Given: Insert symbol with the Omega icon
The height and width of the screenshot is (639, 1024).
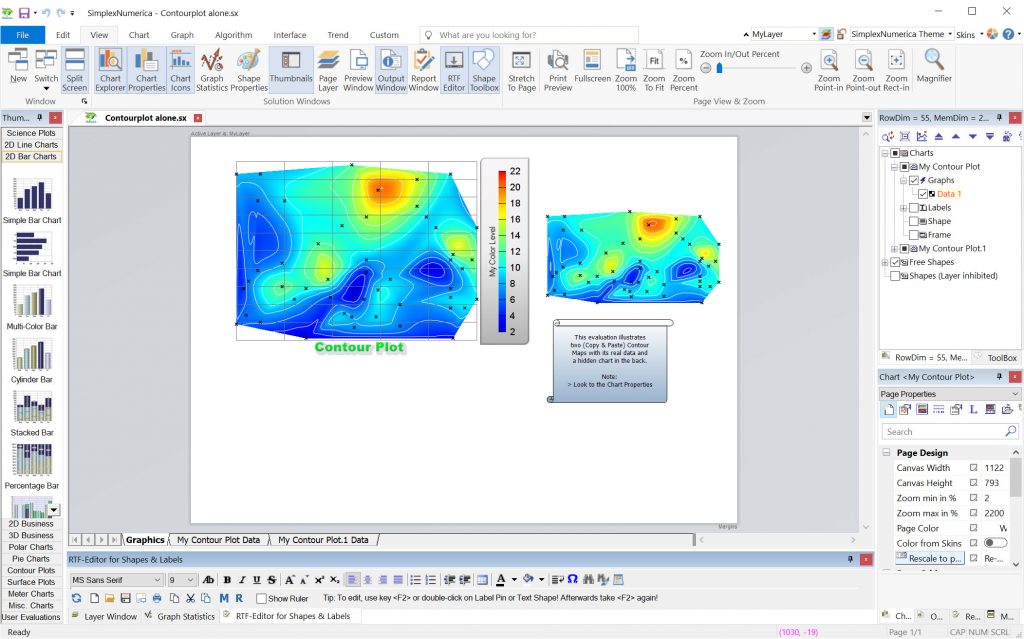Looking at the screenshot, I should [573, 580].
